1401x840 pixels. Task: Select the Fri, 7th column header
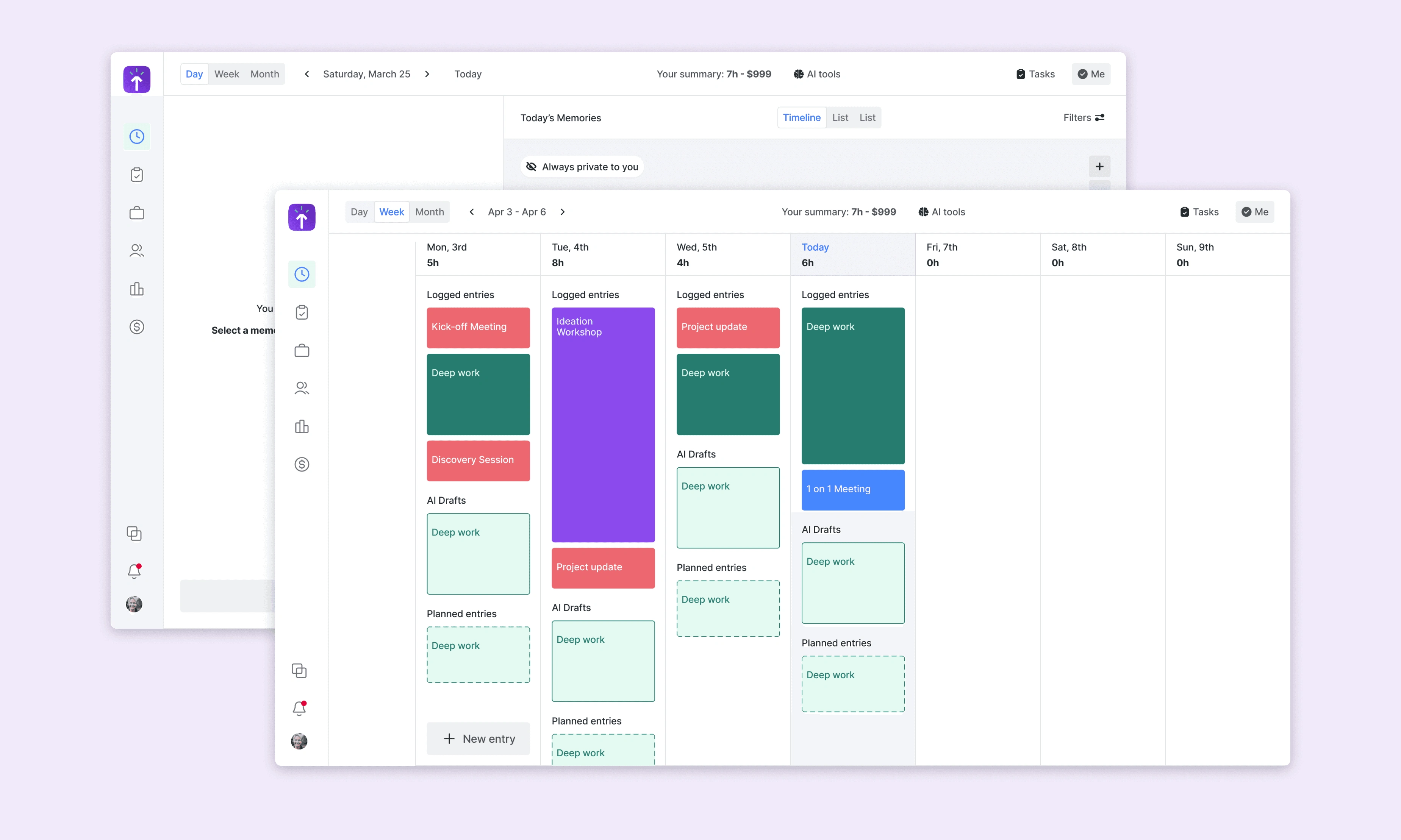(x=977, y=255)
